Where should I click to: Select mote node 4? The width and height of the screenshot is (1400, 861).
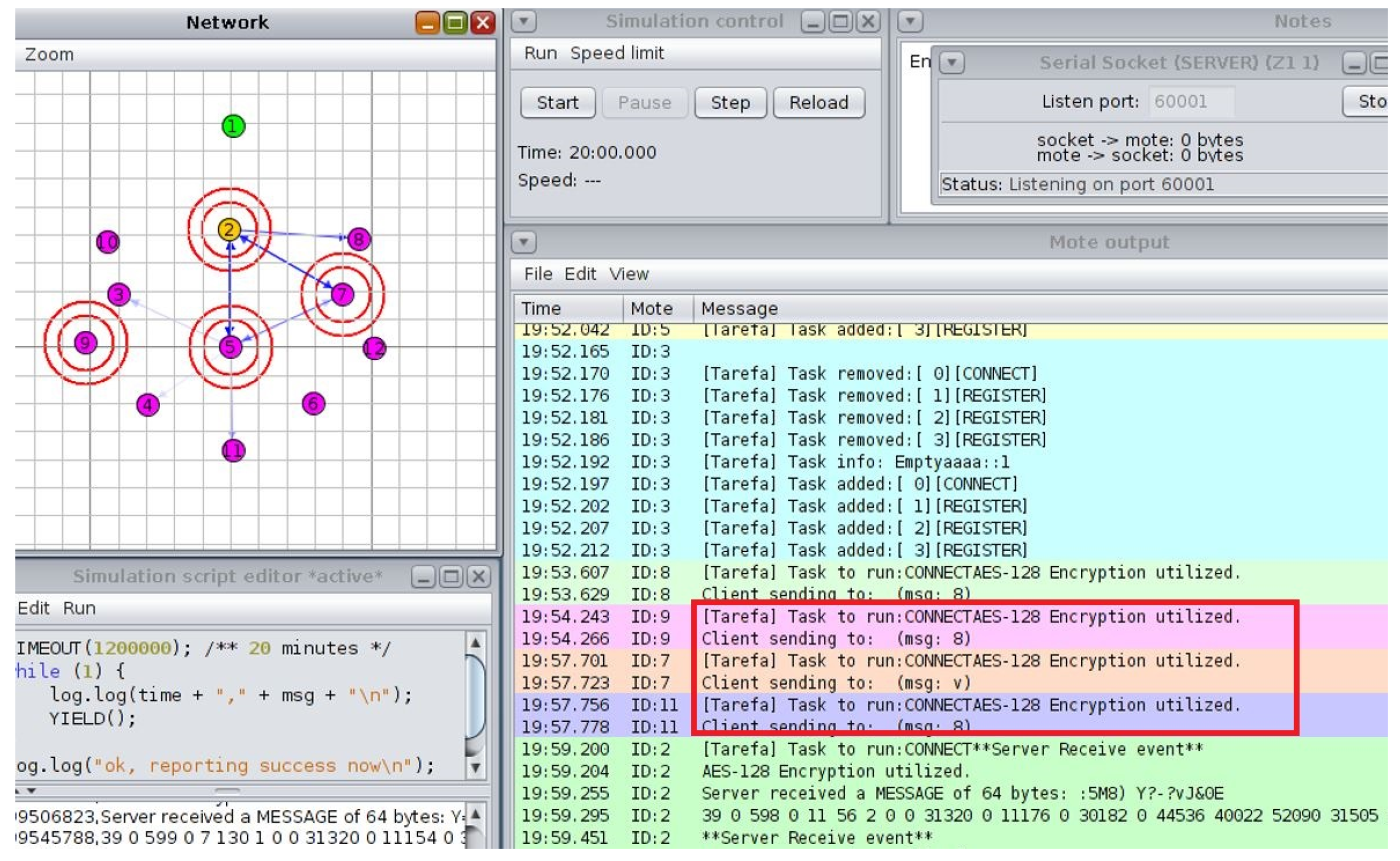(148, 405)
